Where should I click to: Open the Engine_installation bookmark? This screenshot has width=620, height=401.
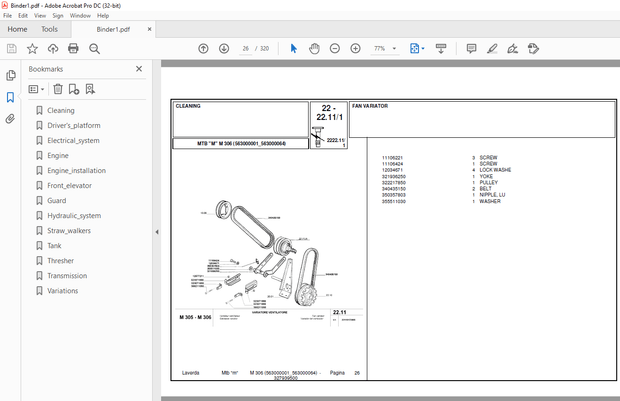pyautogui.click(x=76, y=170)
